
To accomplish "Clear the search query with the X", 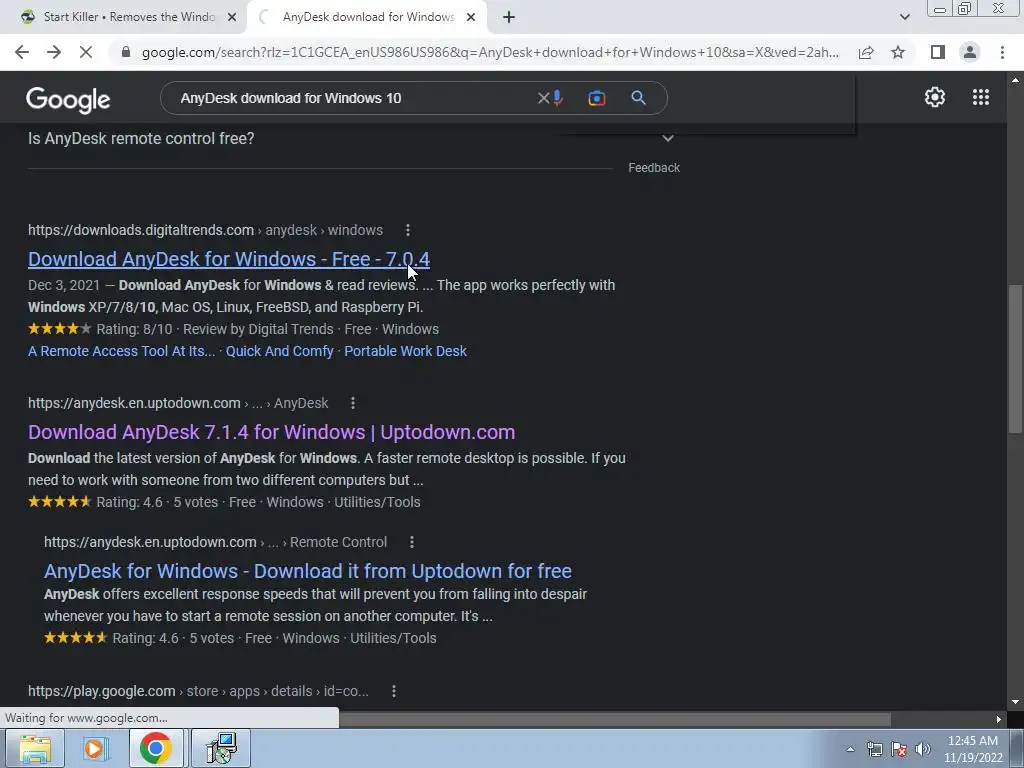I will pyautogui.click(x=543, y=98).
